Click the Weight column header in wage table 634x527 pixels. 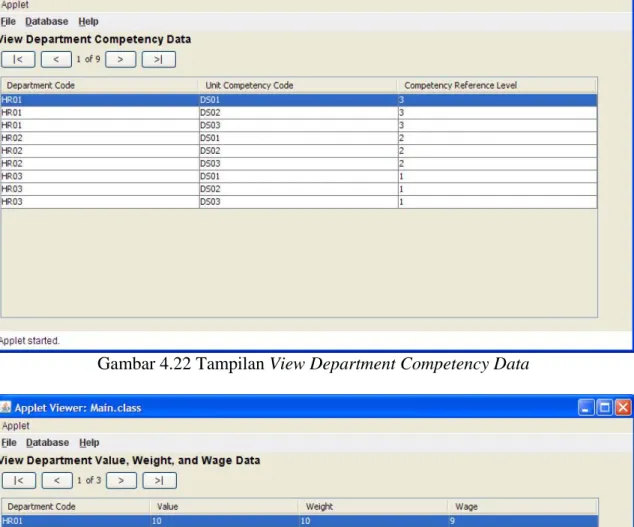coord(373,507)
